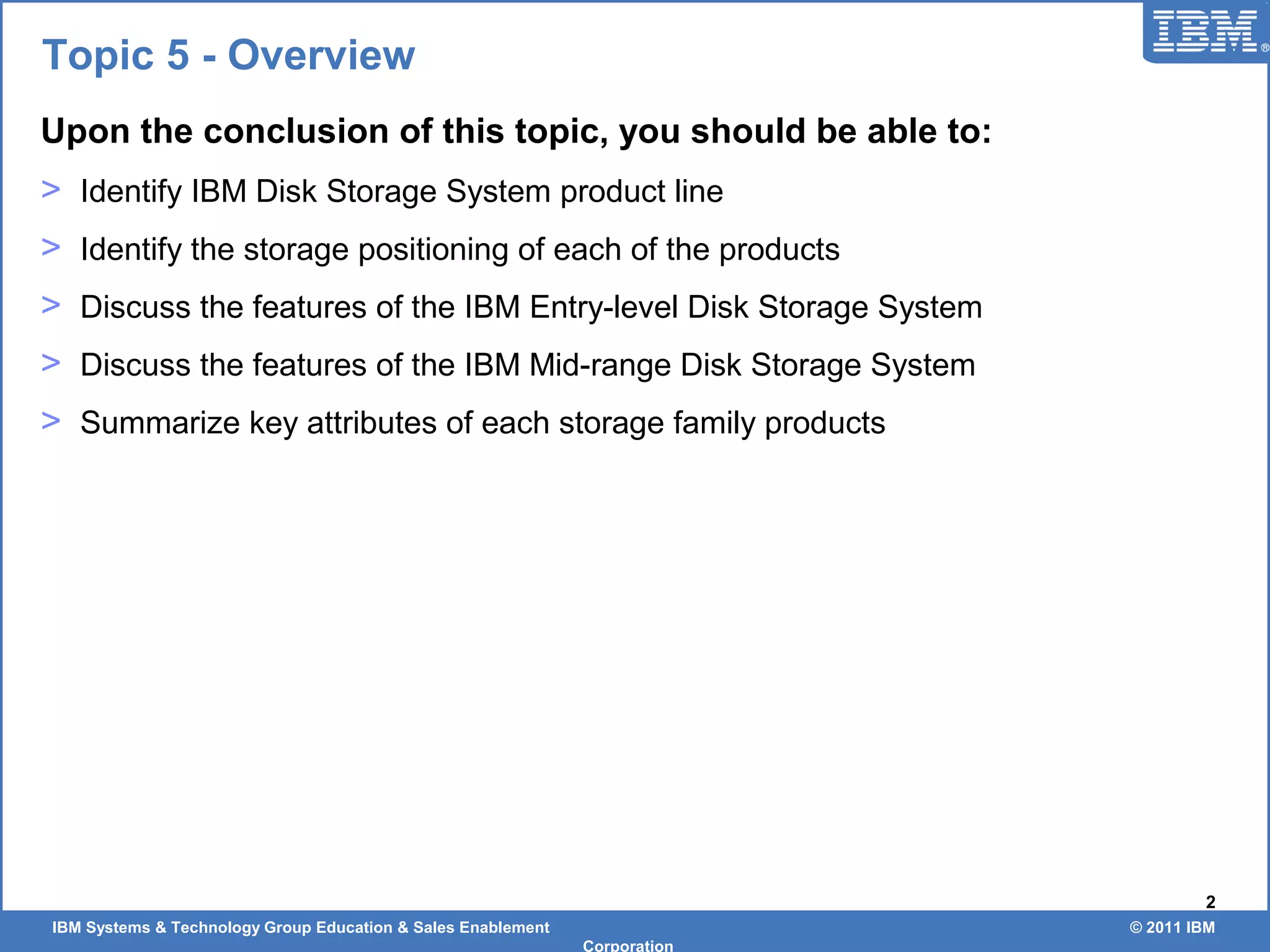
Task: Click the copyright symbol in the footer
Action: click(x=1136, y=927)
